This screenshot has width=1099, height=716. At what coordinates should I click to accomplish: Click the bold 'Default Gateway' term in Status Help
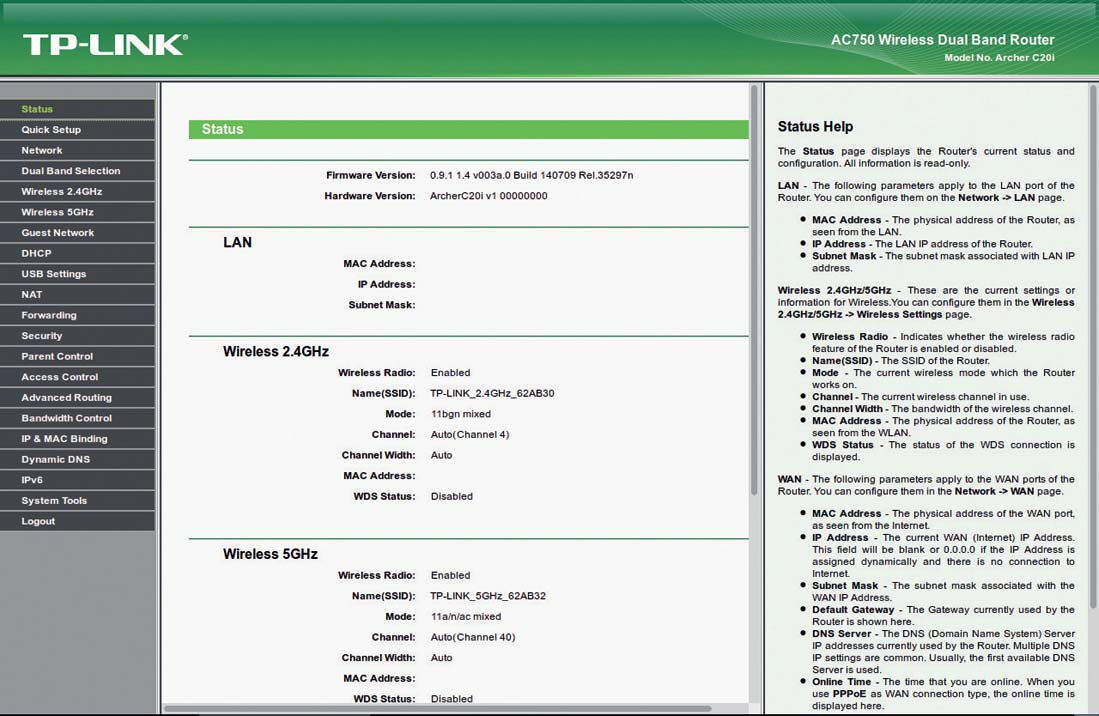[x=853, y=610]
